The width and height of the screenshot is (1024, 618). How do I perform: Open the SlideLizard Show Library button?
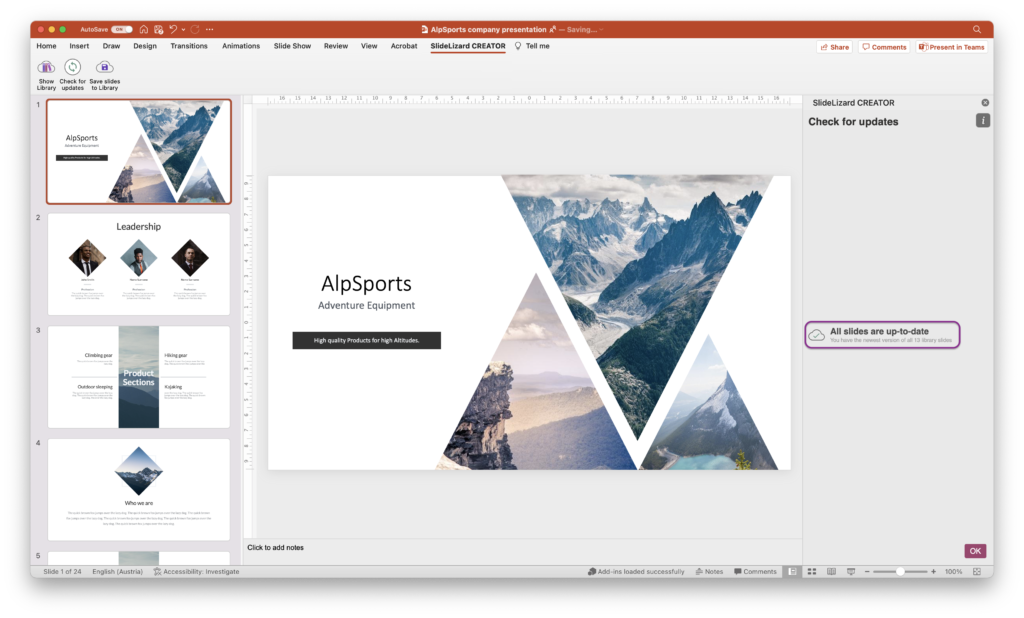coord(46,75)
